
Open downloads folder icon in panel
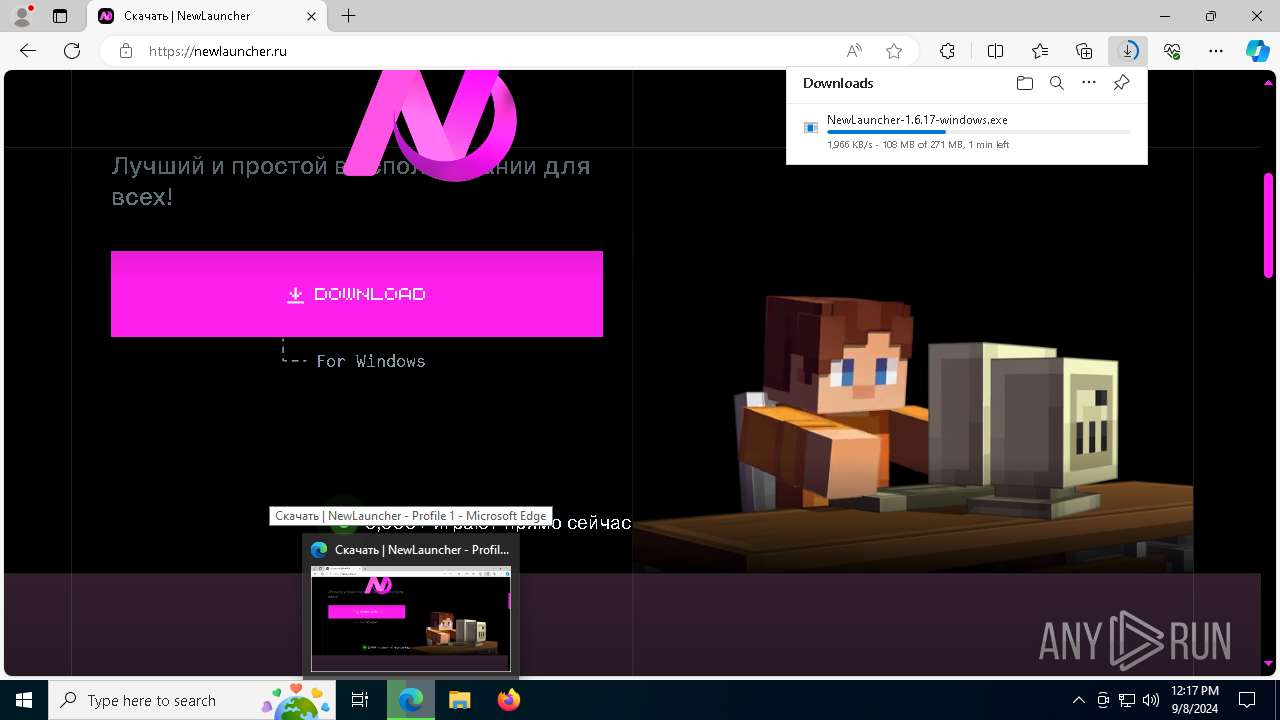[1024, 83]
